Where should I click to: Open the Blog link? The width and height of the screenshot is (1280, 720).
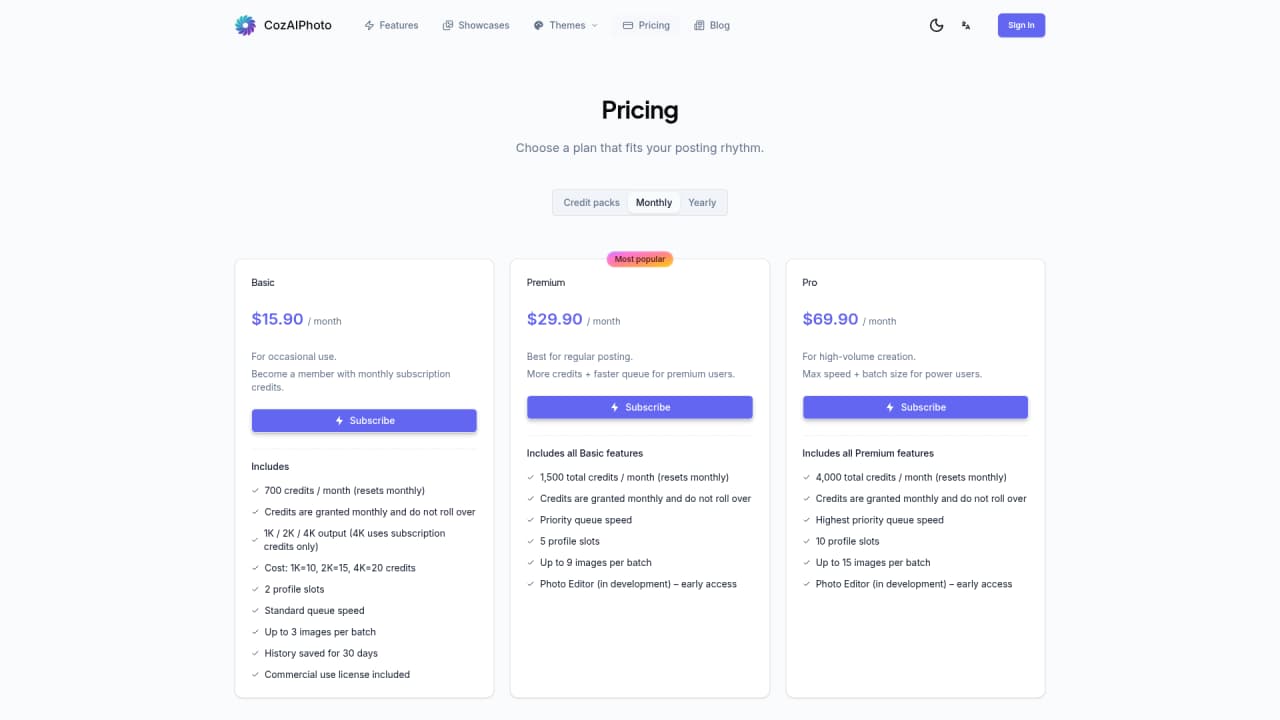click(x=712, y=25)
